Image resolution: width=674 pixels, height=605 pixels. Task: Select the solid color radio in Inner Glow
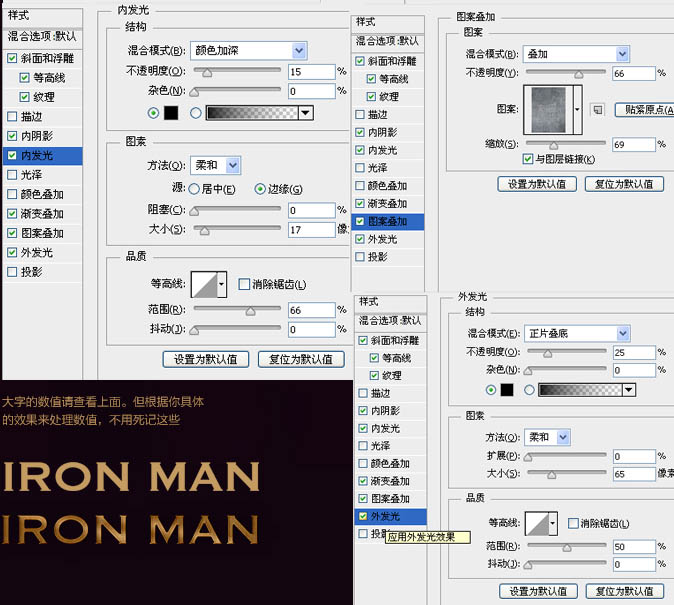point(153,113)
